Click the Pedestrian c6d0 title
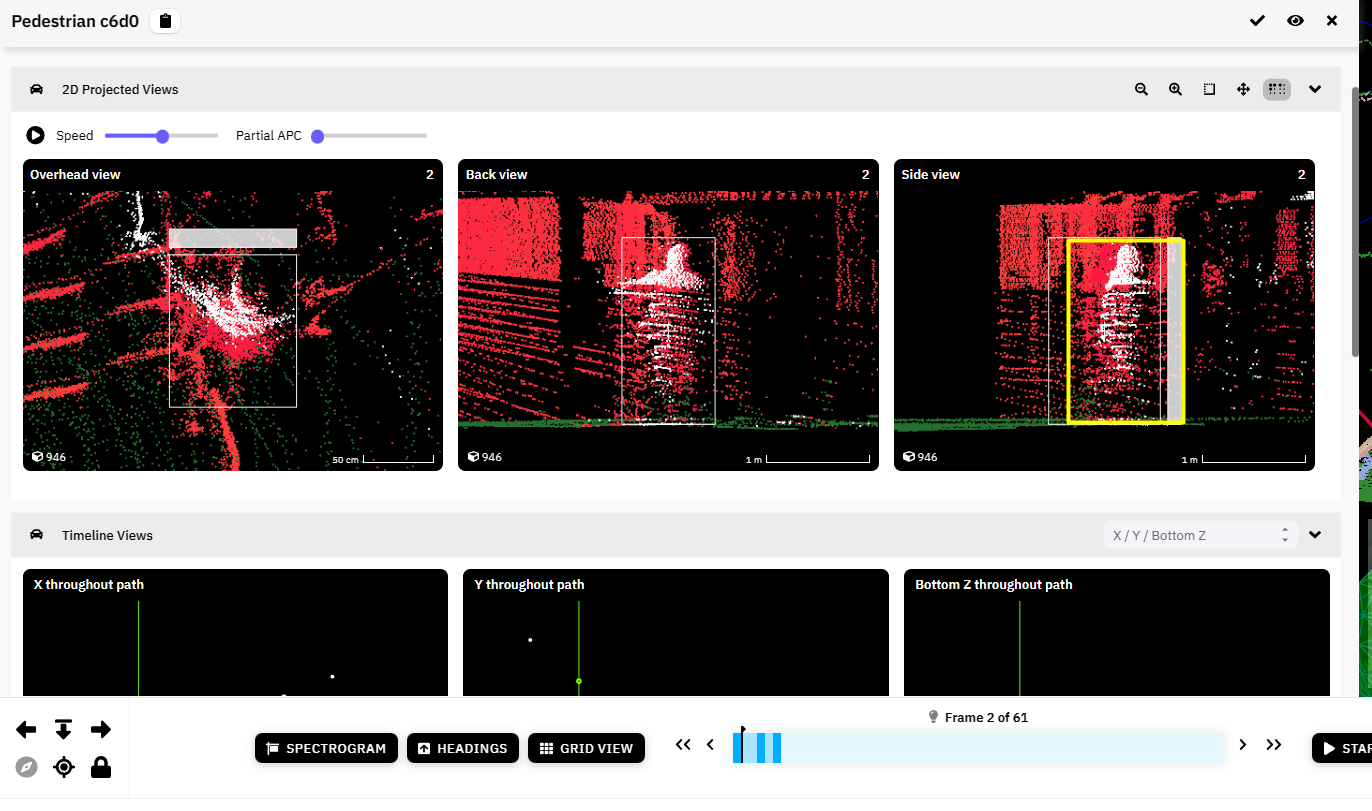This screenshot has height=811, width=1372. coord(75,21)
